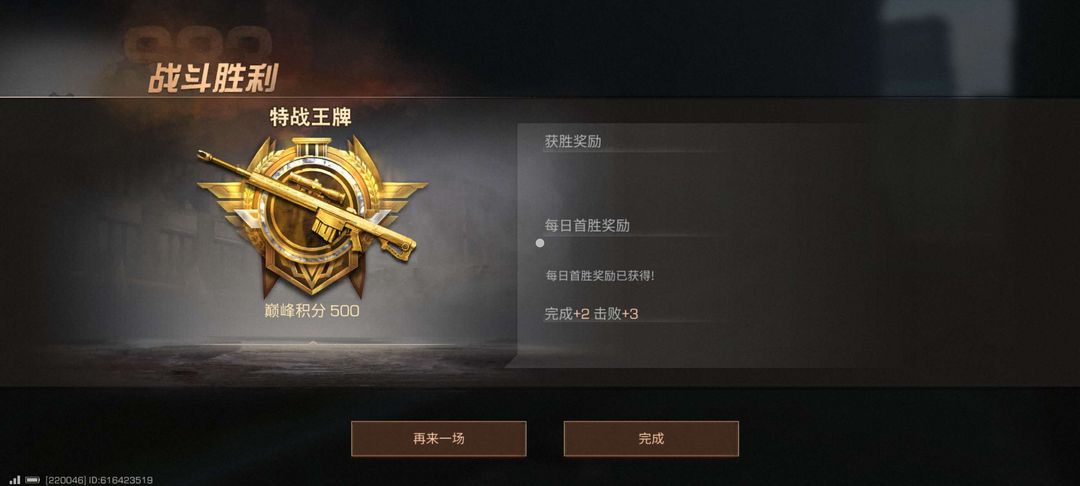This screenshot has height=486, width=1080.
Task: Click the rifle muzzle tip
Action: coord(203,156)
